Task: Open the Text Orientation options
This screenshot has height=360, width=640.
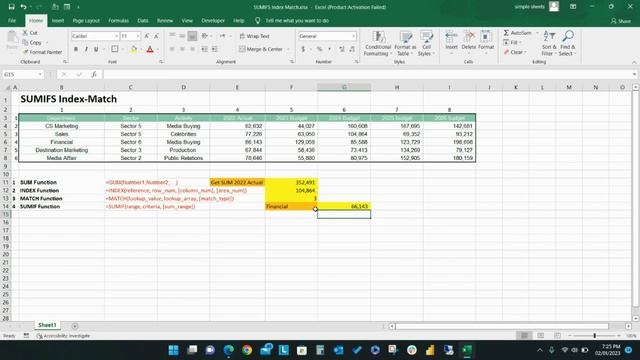Action: (205, 36)
